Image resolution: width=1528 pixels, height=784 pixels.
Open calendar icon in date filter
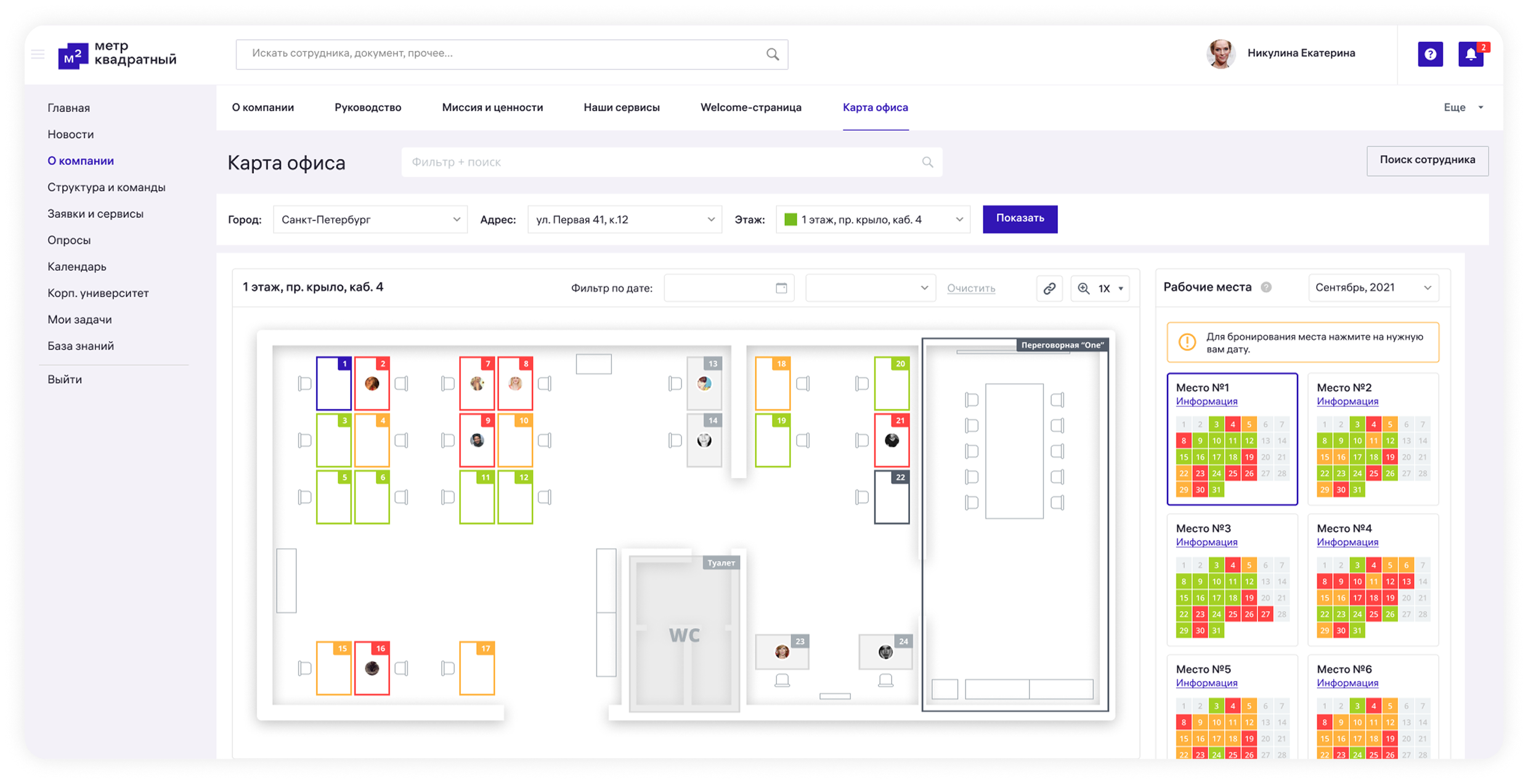pos(781,288)
